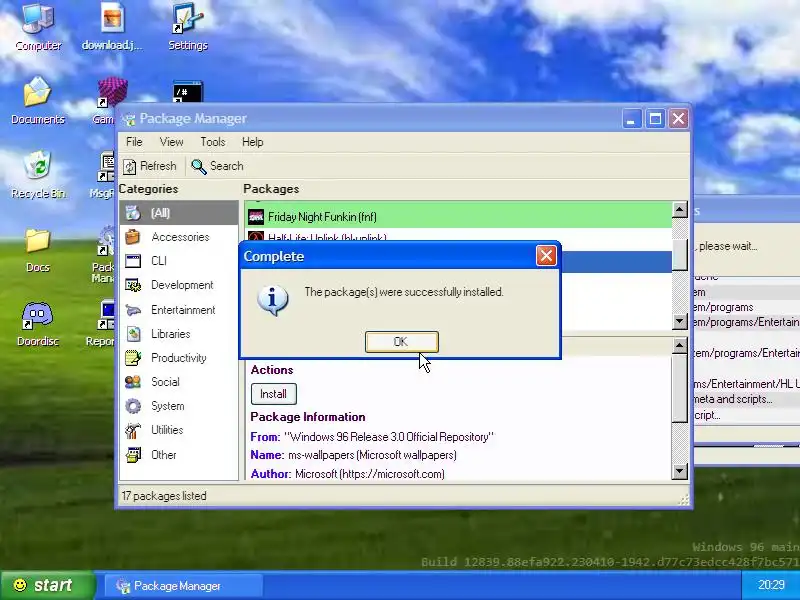Click the details pane scroll up arrow
Viewport: 800px width, 600px height.
click(x=680, y=346)
